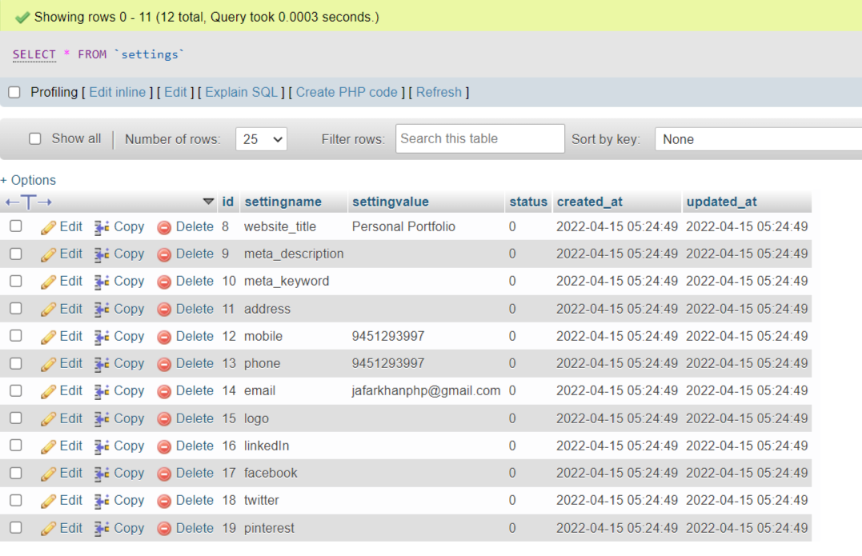Click the Edit pencil icon for website_title row
The width and height of the screenshot is (862, 556).
pyautogui.click(x=48, y=227)
